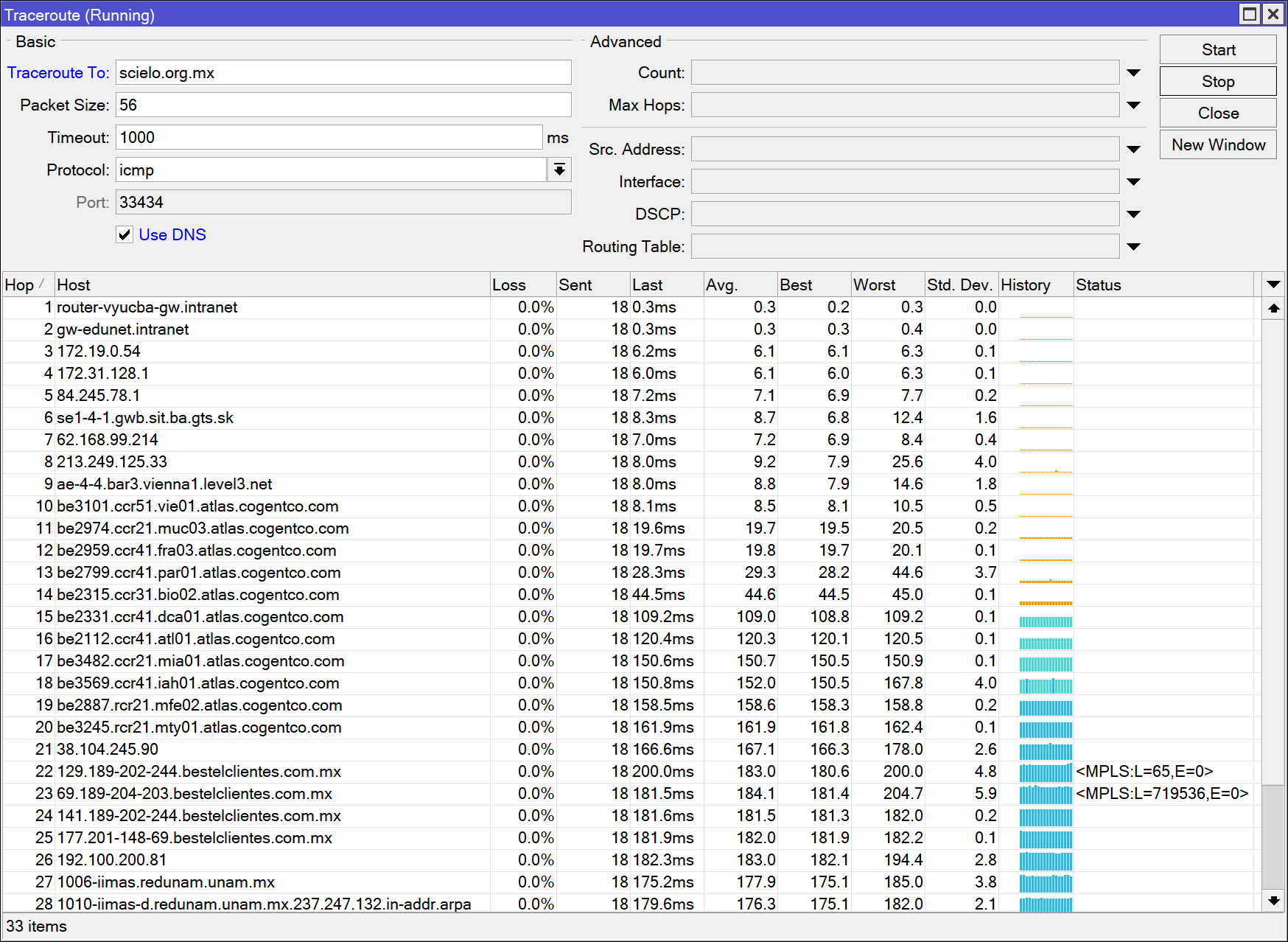Open a New Window for traceroute

click(x=1217, y=144)
